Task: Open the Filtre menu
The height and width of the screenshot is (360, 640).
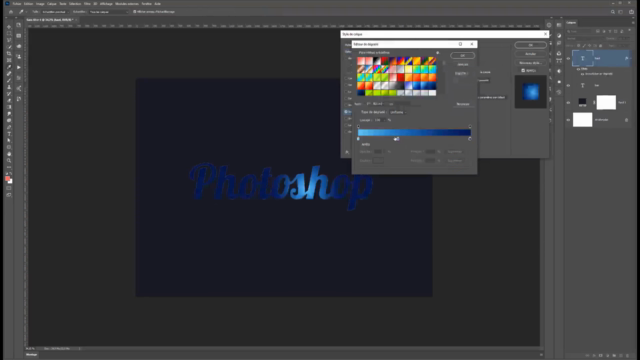Action: point(87,4)
